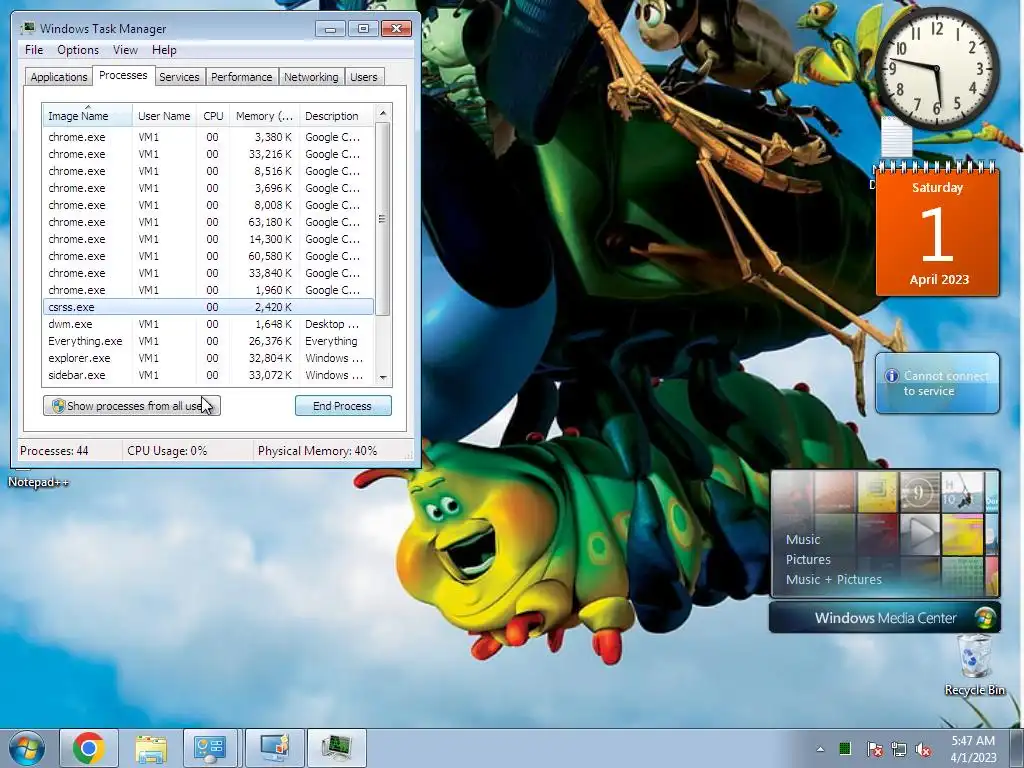1024x768 pixels.
Task: Switch to the Networking tab
Action: click(311, 77)
